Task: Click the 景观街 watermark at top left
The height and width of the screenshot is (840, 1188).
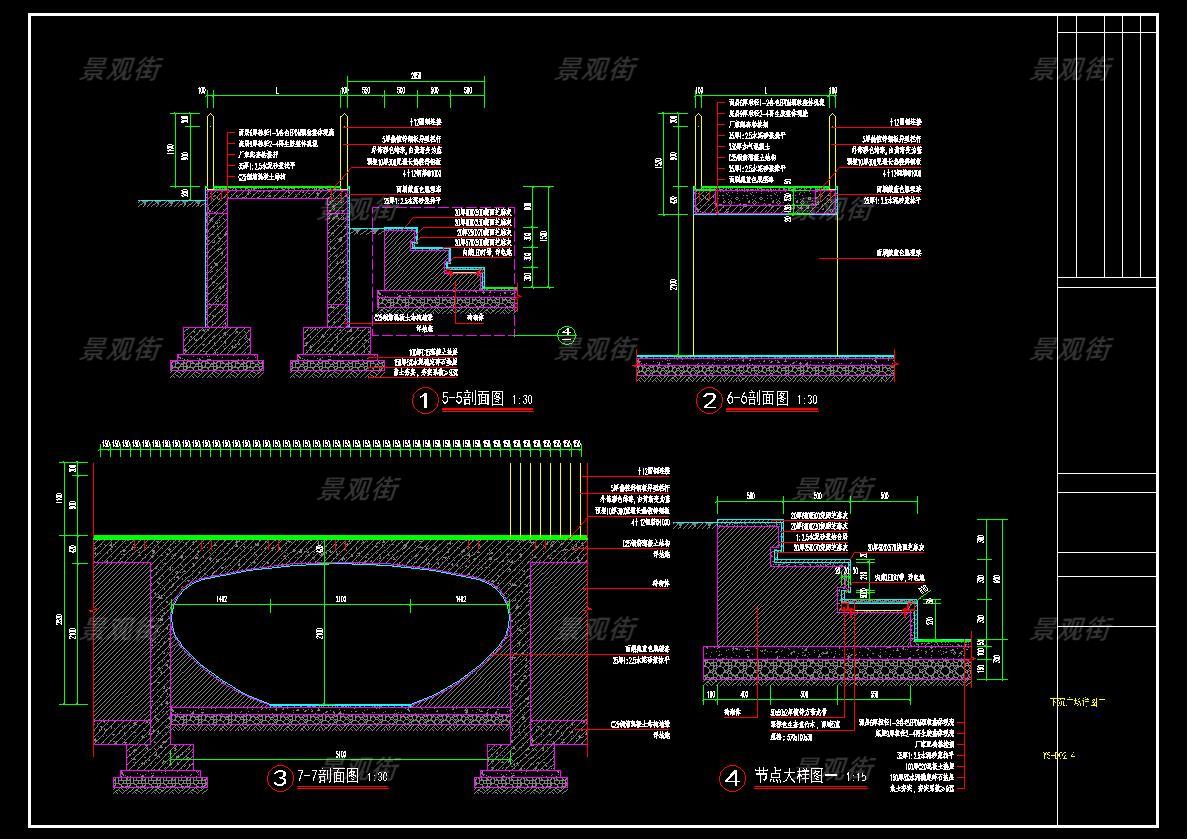Action: [x=120, y=69]
